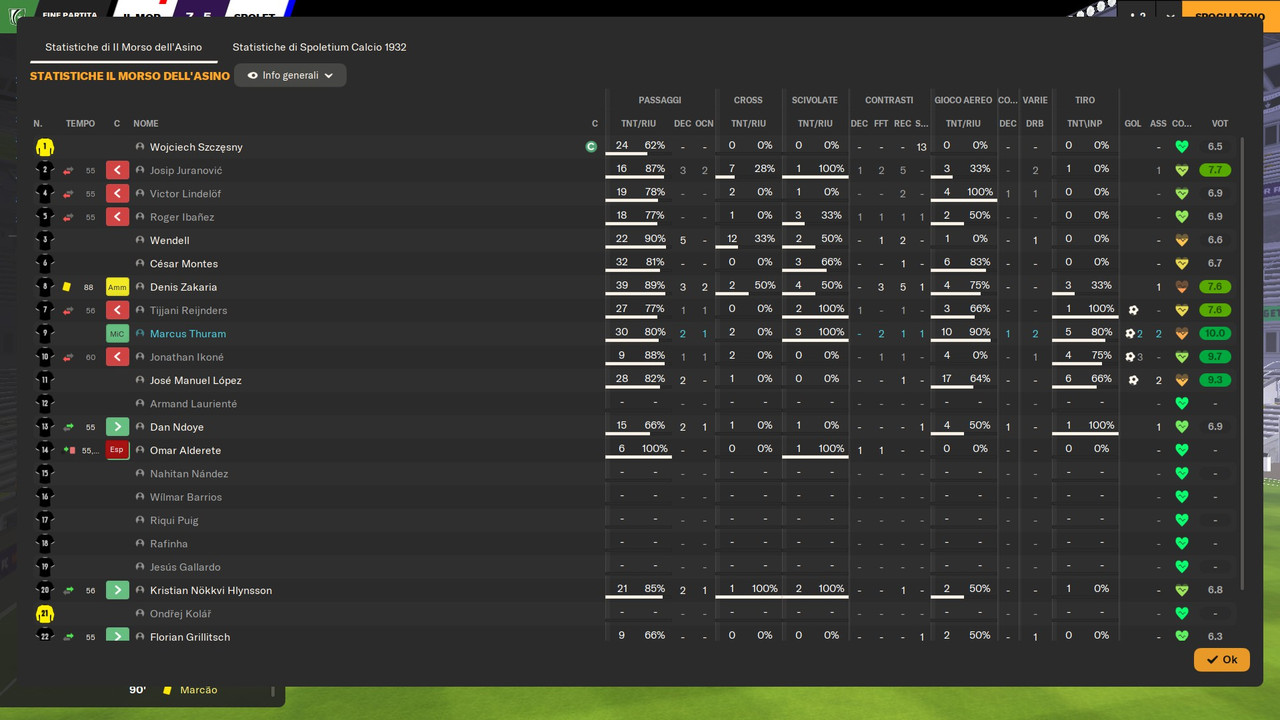Select Jesús Gallardo in the player list
The image size is (1280, 720).
[185, 567]
